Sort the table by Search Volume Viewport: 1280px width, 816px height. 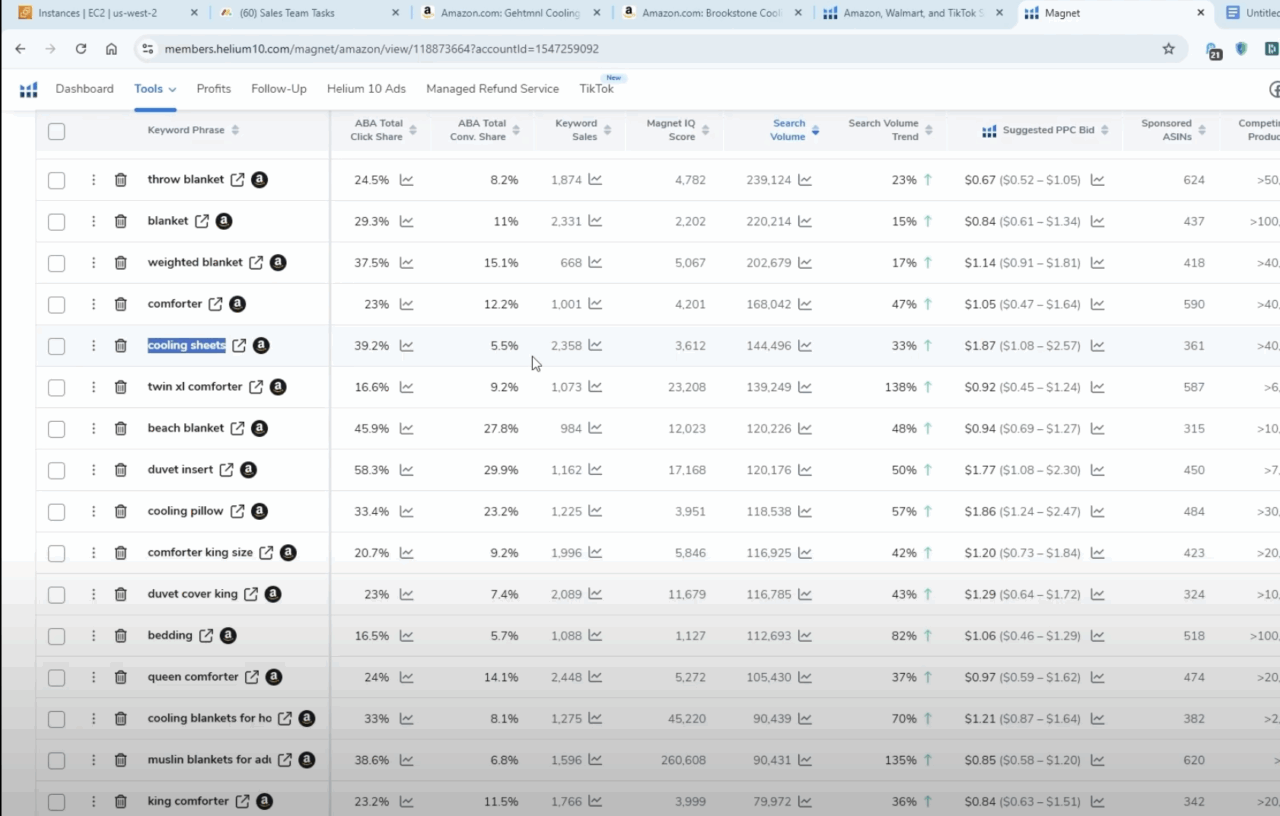(x=789, y=128)
